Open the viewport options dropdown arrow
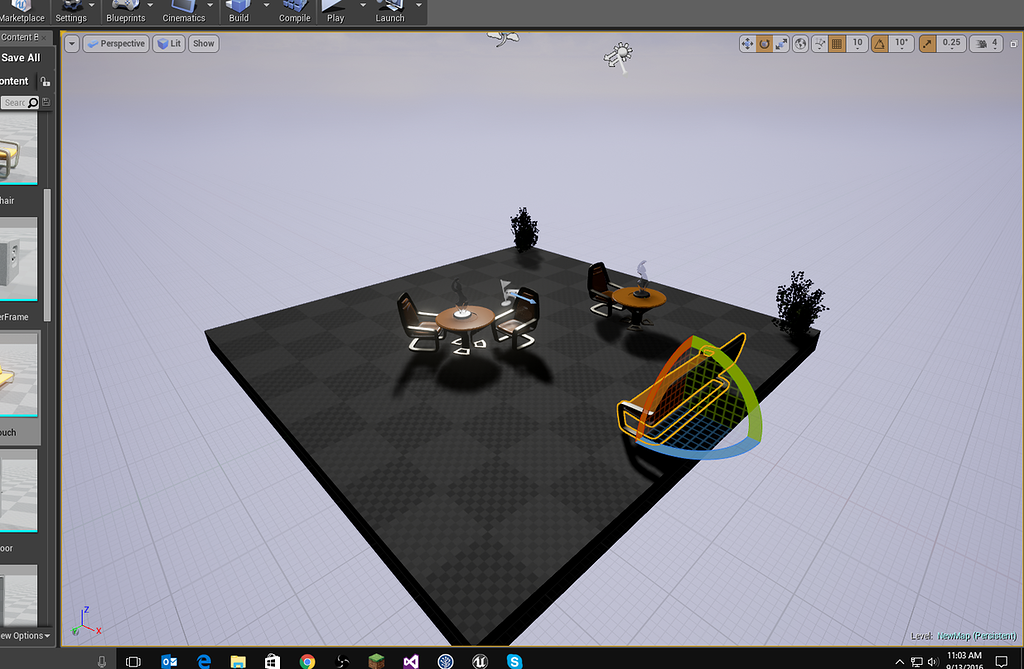This screenshot has width=1024, height=669. click(x=70, y=43)
